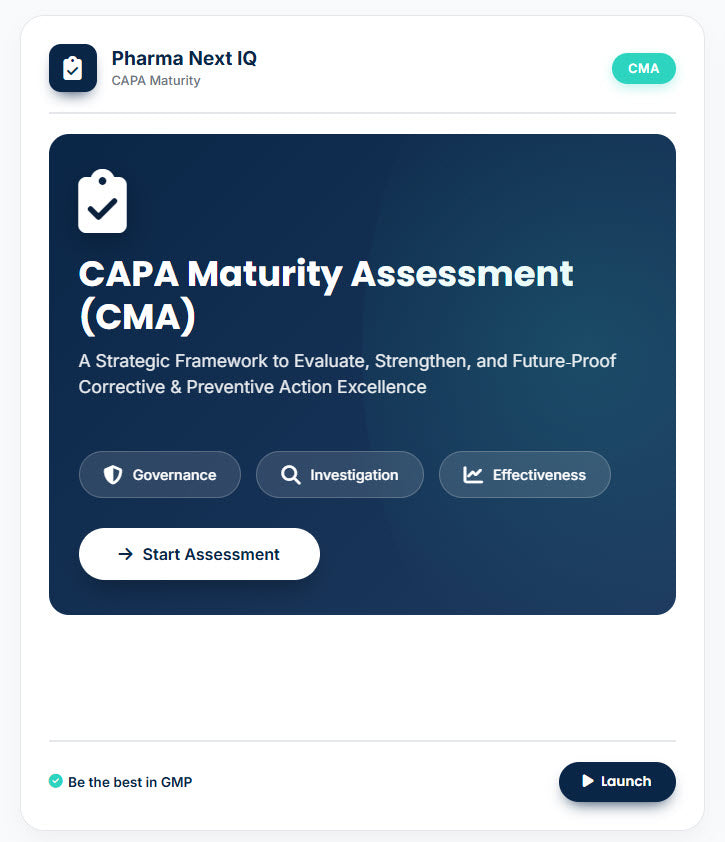Open the CMA badge in the header
725x842 pixels.
[643, 68]
